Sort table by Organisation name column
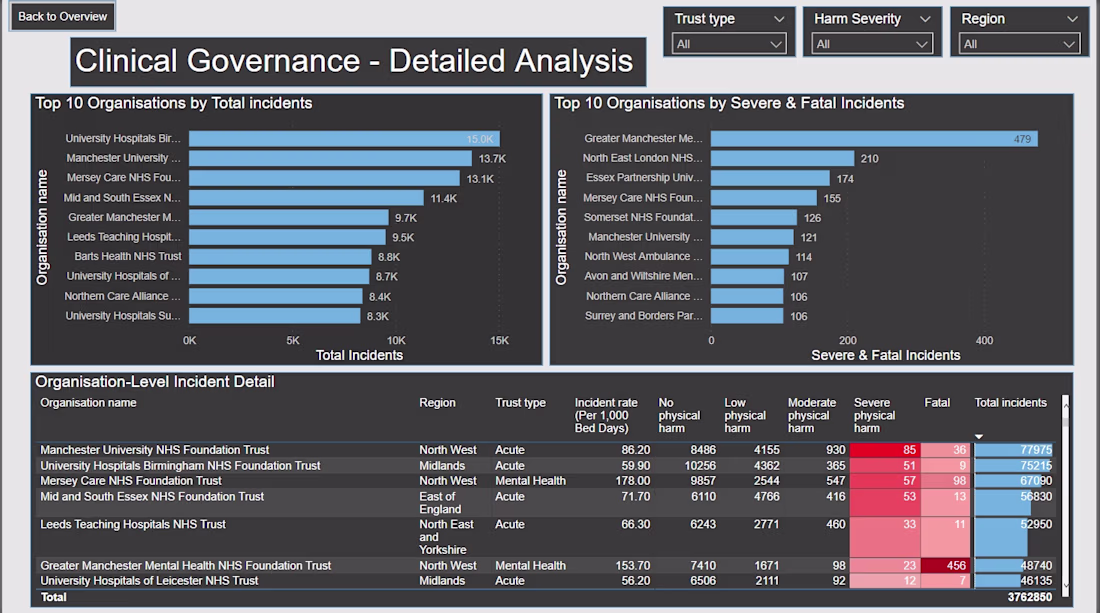Screen dimensions: 1100x613 [88, 403]
